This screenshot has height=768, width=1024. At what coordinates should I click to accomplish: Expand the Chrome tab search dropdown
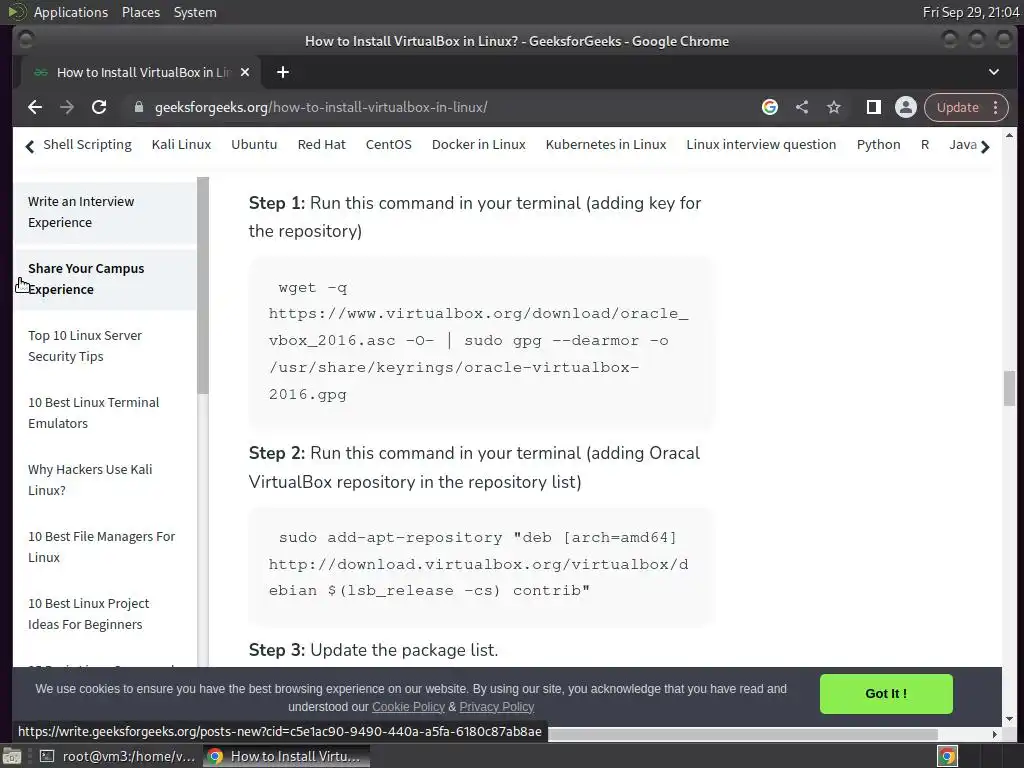pyautogui.click(x=993, y=72)
